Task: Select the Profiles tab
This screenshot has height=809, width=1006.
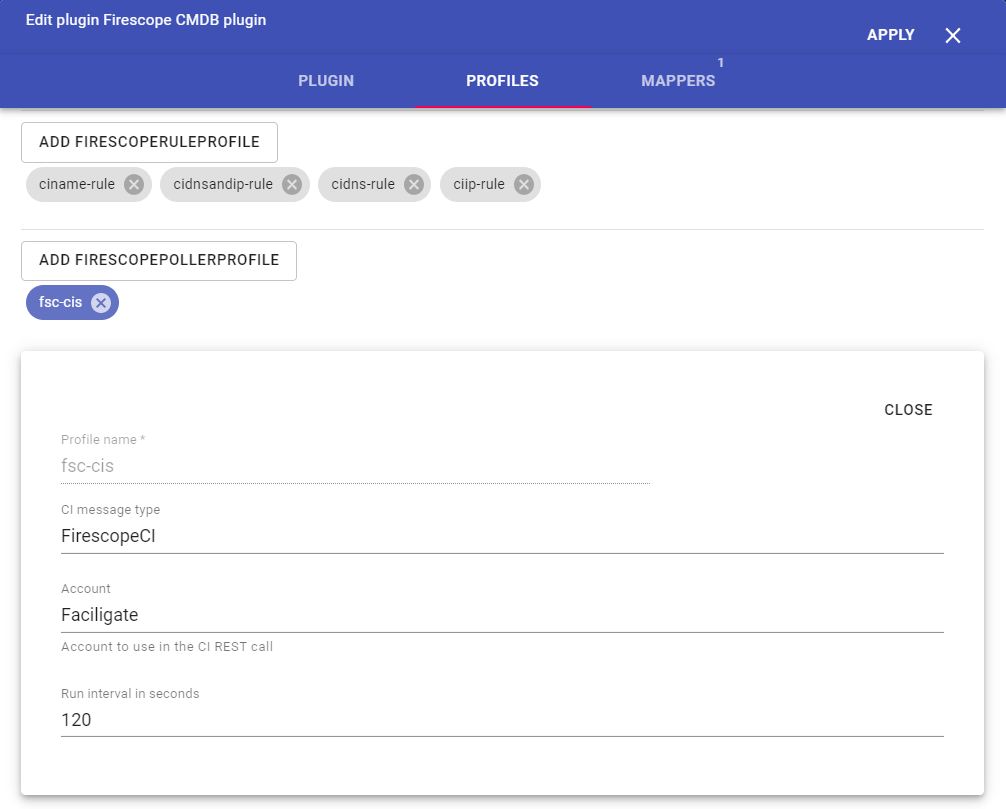Action: click(502, 81)
